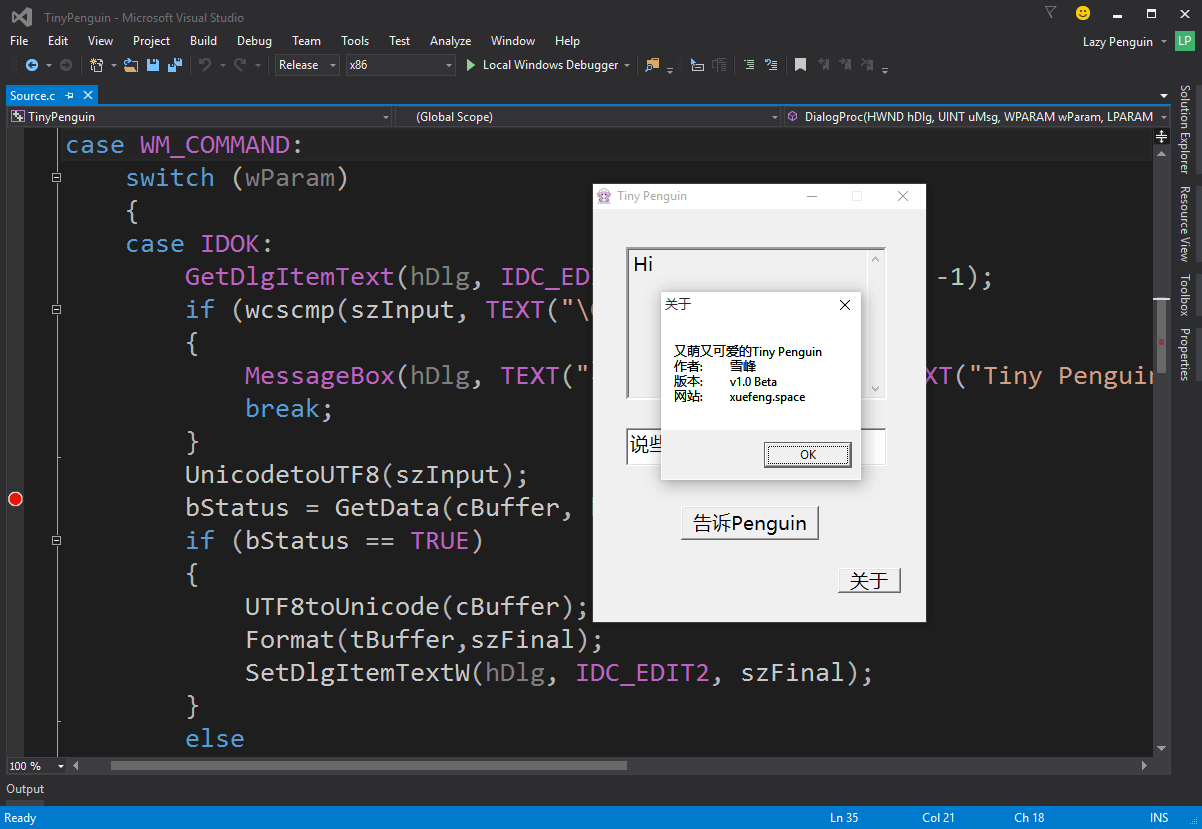Open the Undo history dropdown arrow

221,65
